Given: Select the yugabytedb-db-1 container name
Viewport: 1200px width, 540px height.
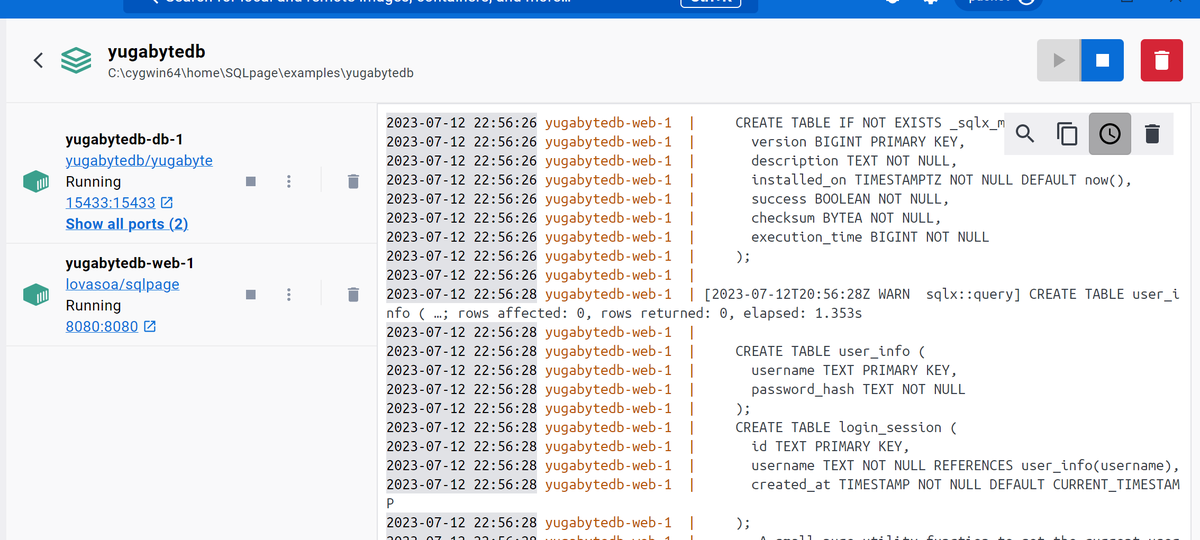Looking at the screenshot, I should [124, 139].
